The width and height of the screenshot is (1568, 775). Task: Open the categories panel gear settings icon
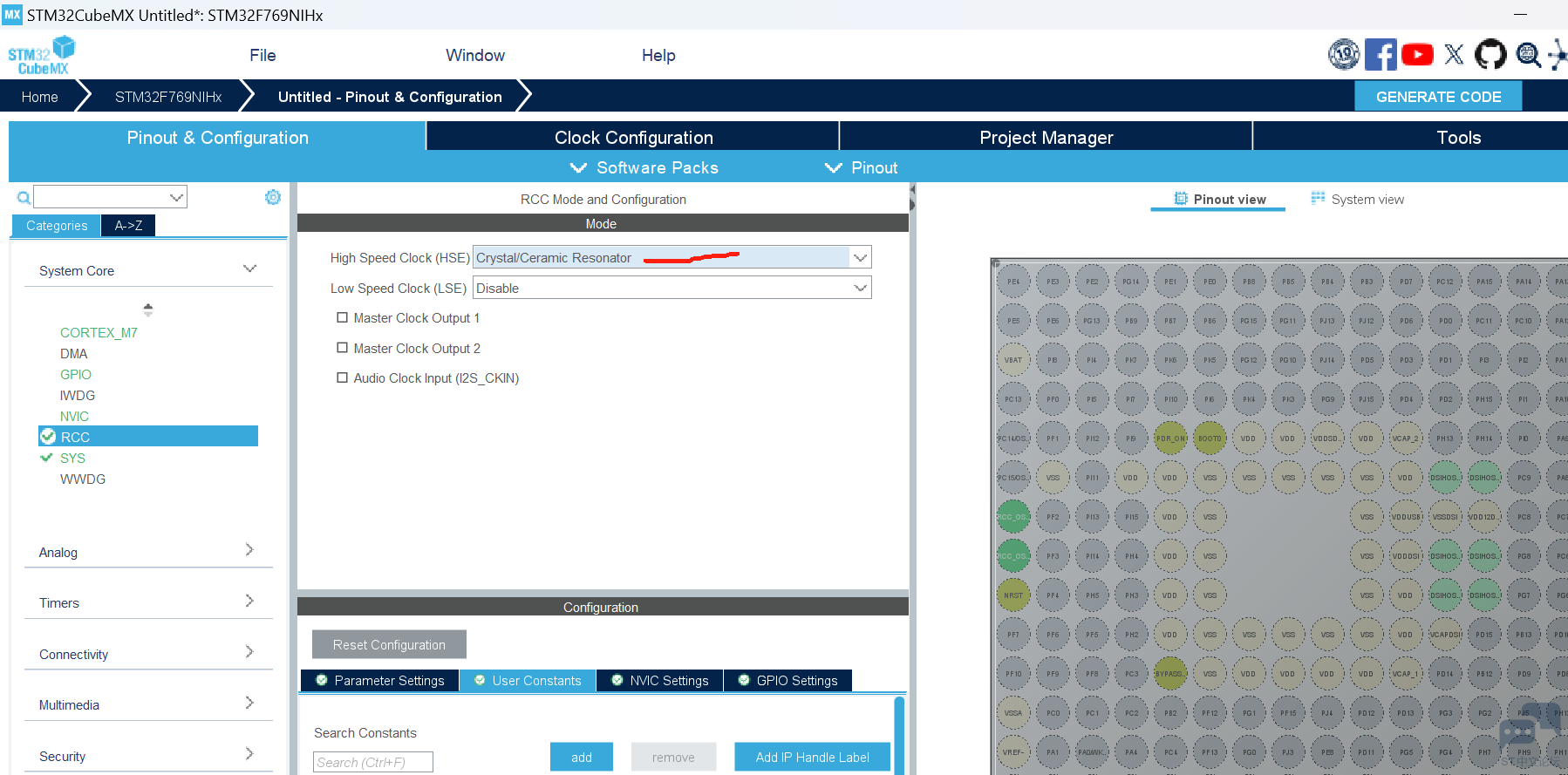pos(273,197)
